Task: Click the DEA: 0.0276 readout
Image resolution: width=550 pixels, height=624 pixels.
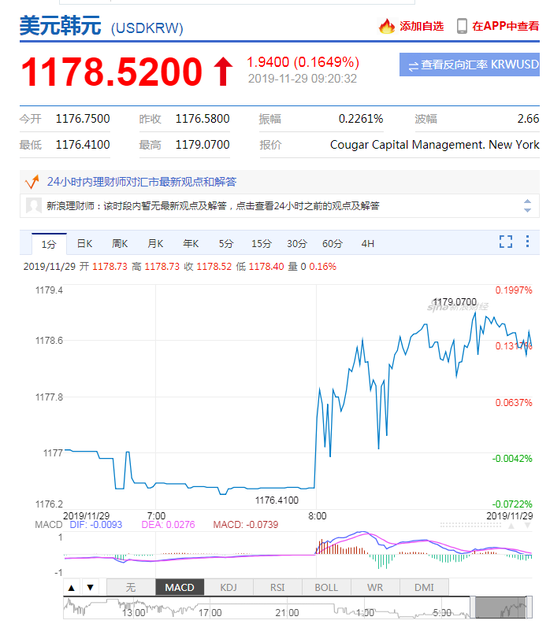Action: pos(168,525)
